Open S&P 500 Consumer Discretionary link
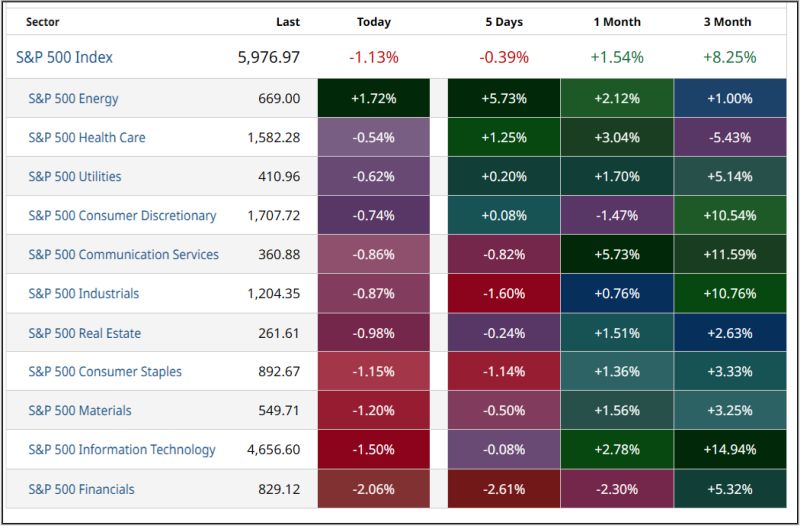The width and height of the screenshot is (800, 526). 122,216
